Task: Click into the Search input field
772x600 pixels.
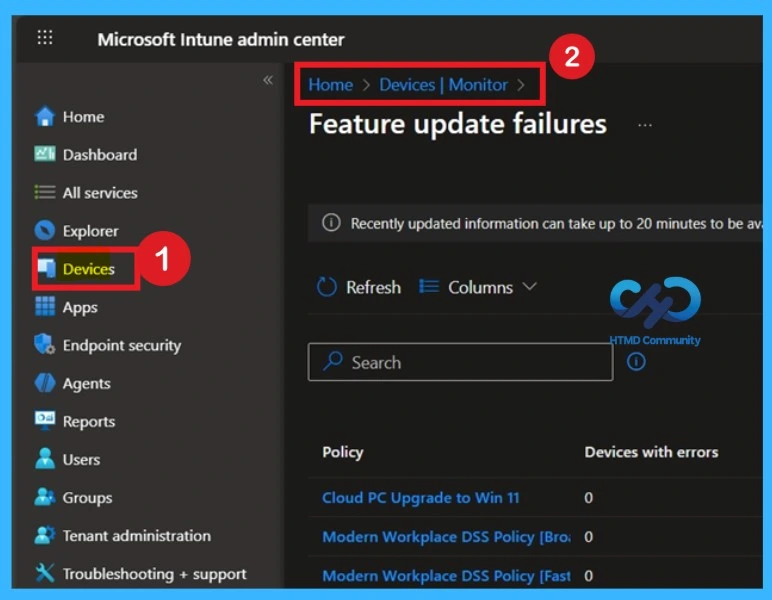Action: 460,362
